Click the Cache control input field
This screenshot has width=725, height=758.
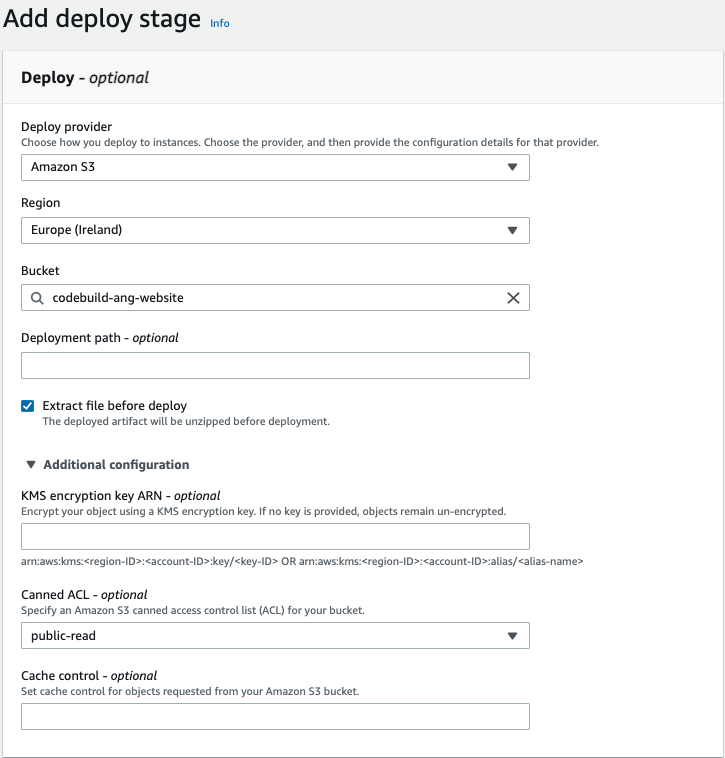coord(275,716)
